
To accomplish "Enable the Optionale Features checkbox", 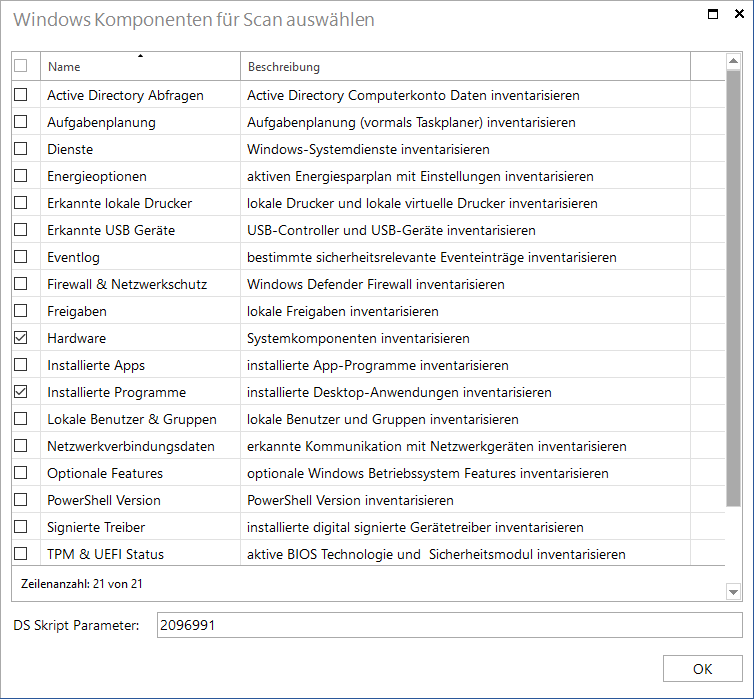I will (21, 473).
